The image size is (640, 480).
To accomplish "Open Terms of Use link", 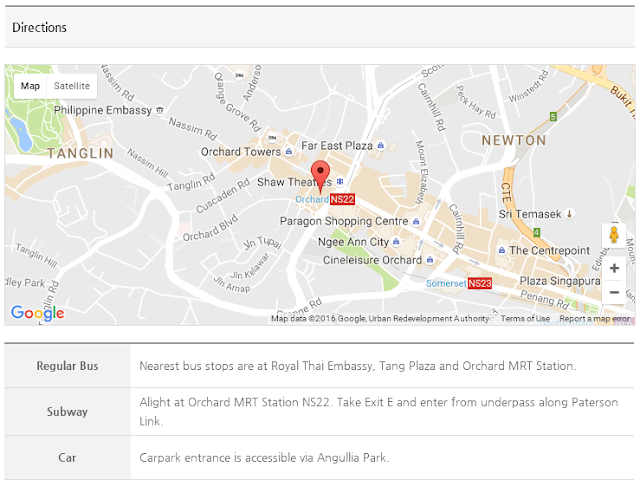I will pos(525,318).
